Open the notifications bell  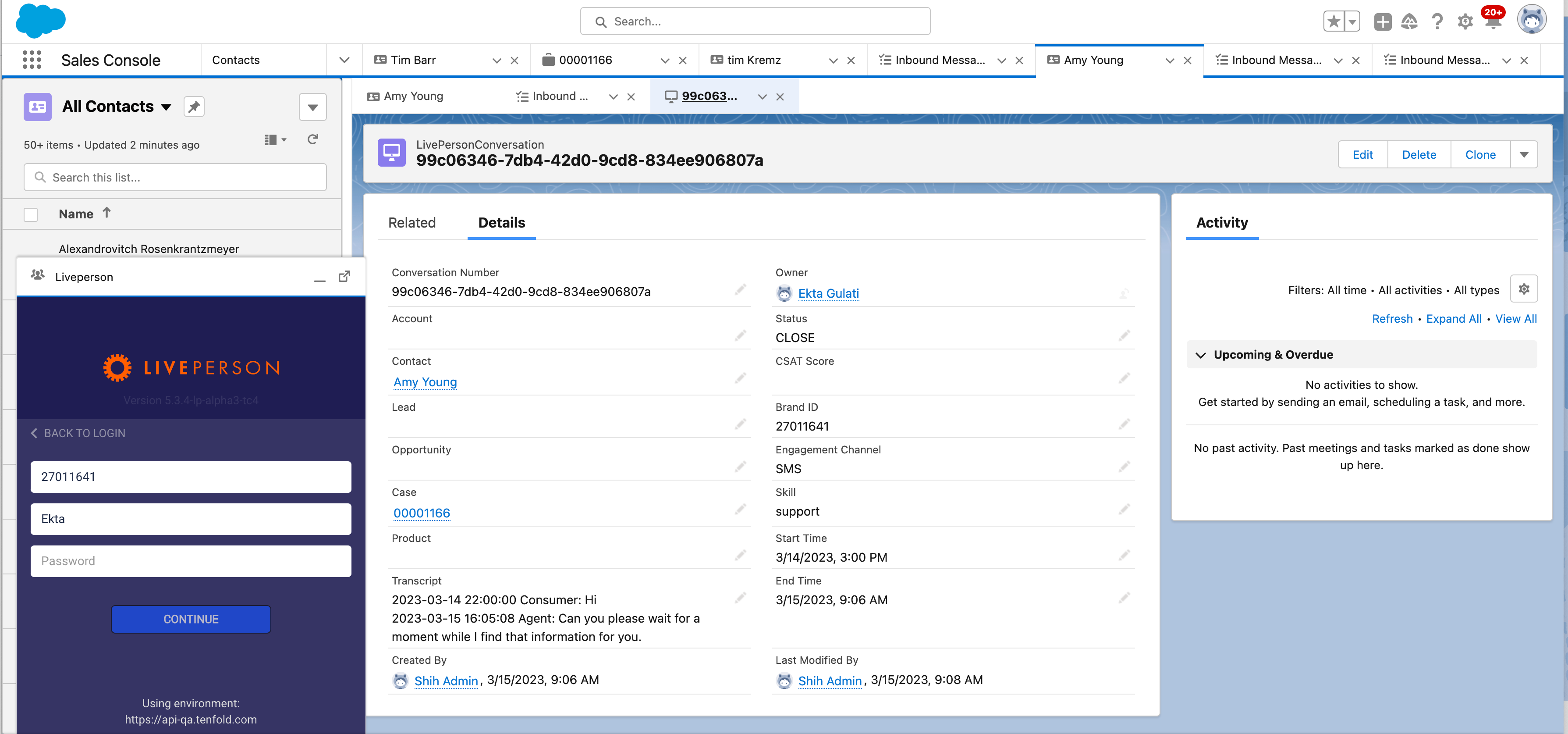1493,22
